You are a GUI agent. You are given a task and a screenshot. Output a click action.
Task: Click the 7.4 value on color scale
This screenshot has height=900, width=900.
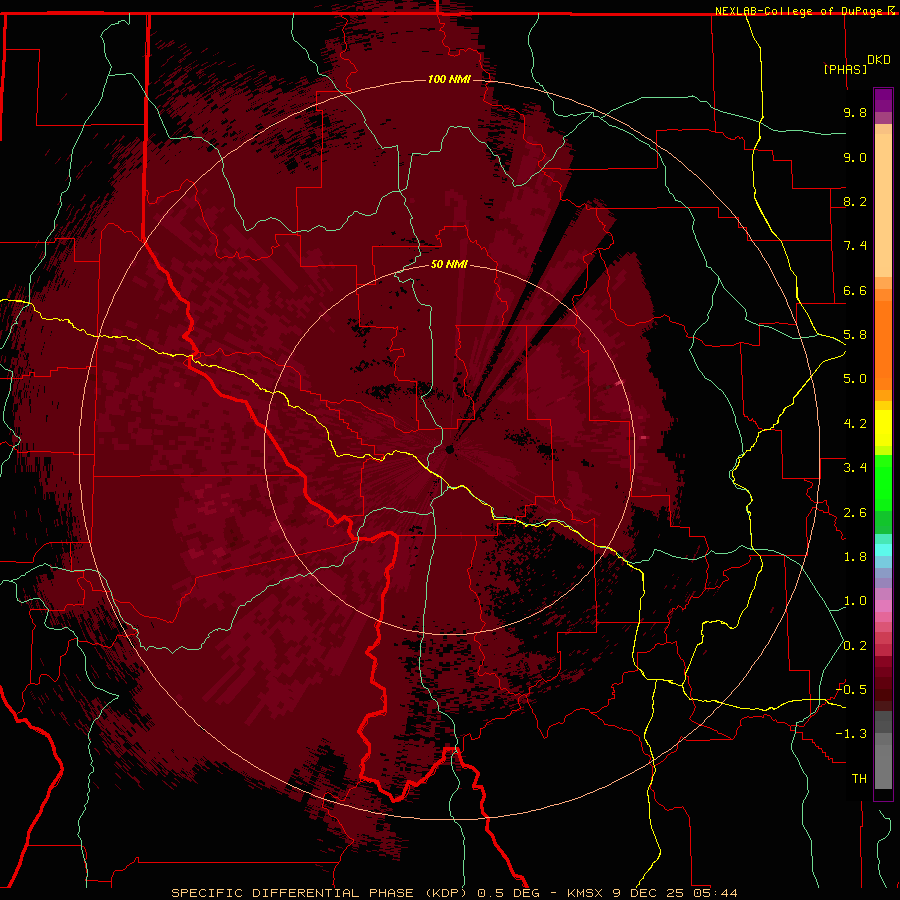[x=855, y=246]
